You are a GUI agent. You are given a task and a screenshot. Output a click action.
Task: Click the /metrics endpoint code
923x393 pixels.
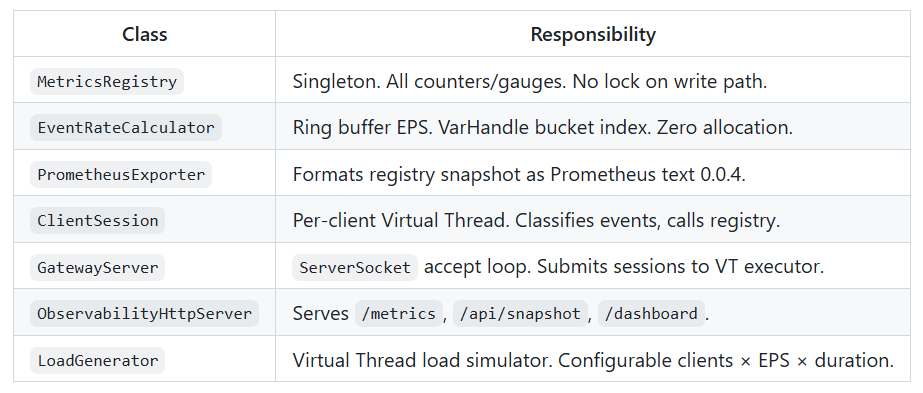[x=399, y=314]
